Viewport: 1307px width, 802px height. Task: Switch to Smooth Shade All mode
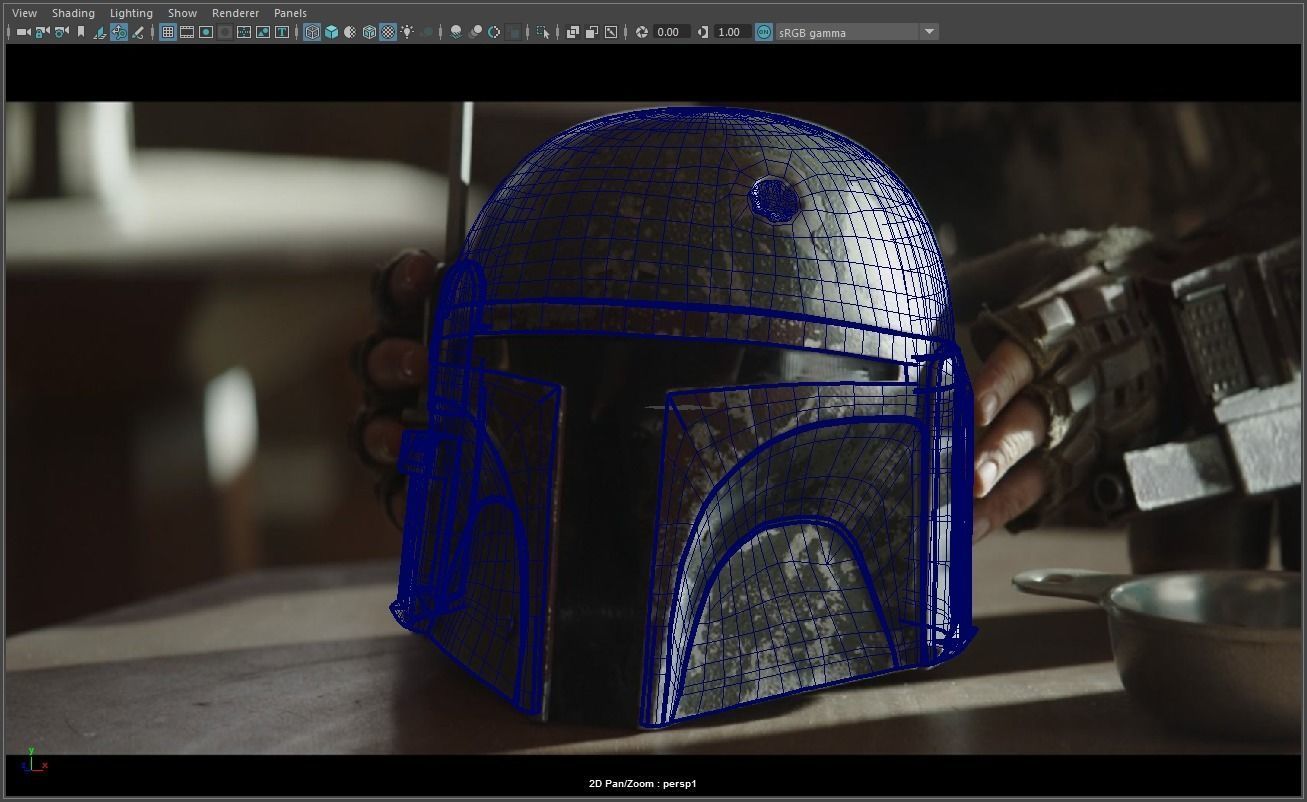tap(331, 32)
